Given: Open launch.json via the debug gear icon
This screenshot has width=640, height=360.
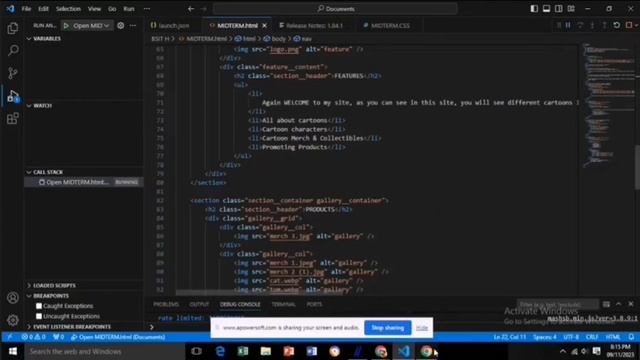Looking at the screenshot, I should pos(120,25).
